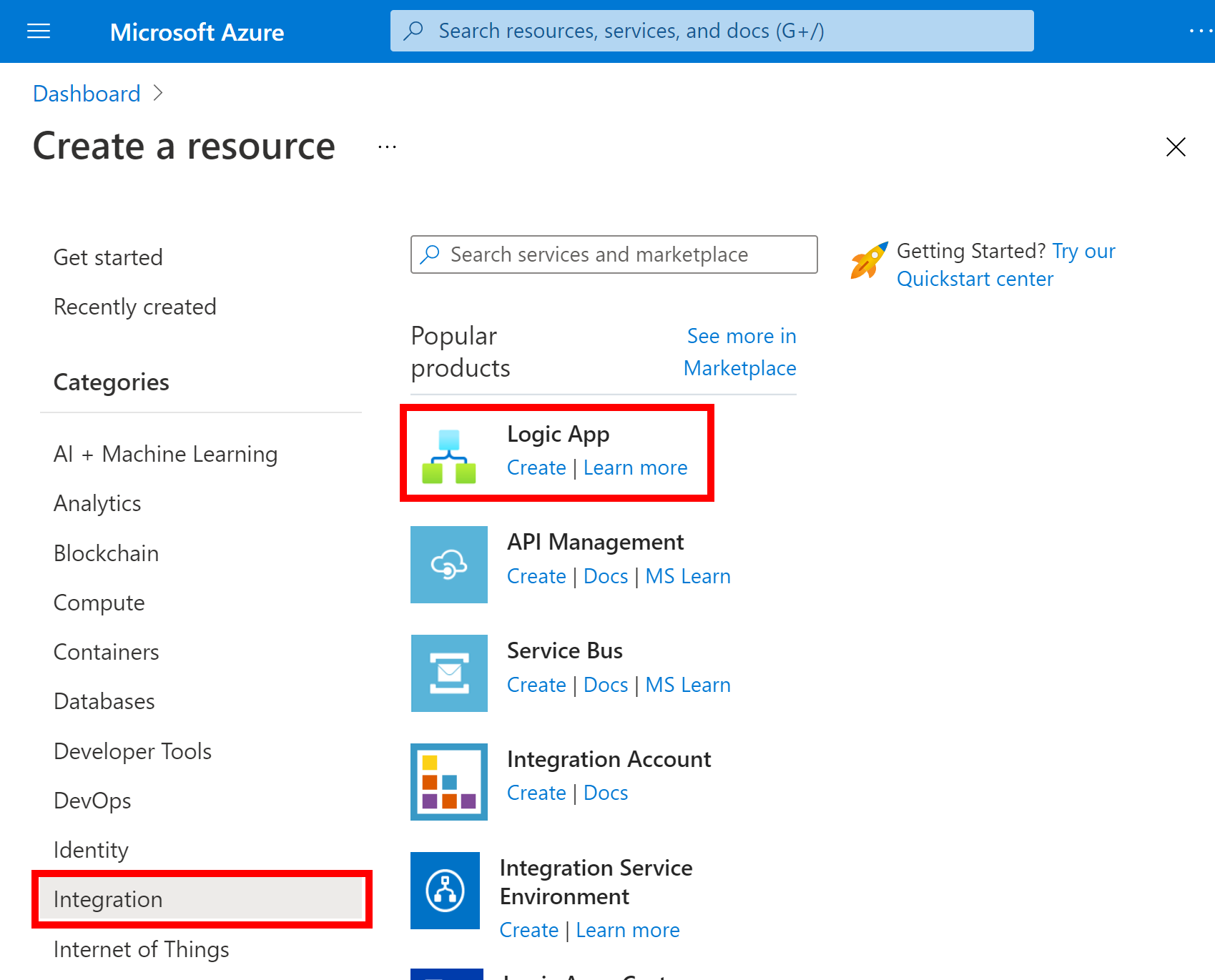Viewport: 1215px width, 980px height.
Task: Open MS Learn for Service Bus
Action: 687,684
